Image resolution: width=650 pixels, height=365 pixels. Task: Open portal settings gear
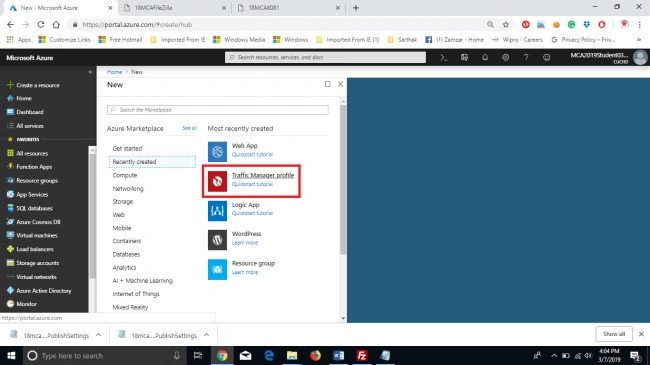point(505,58)
